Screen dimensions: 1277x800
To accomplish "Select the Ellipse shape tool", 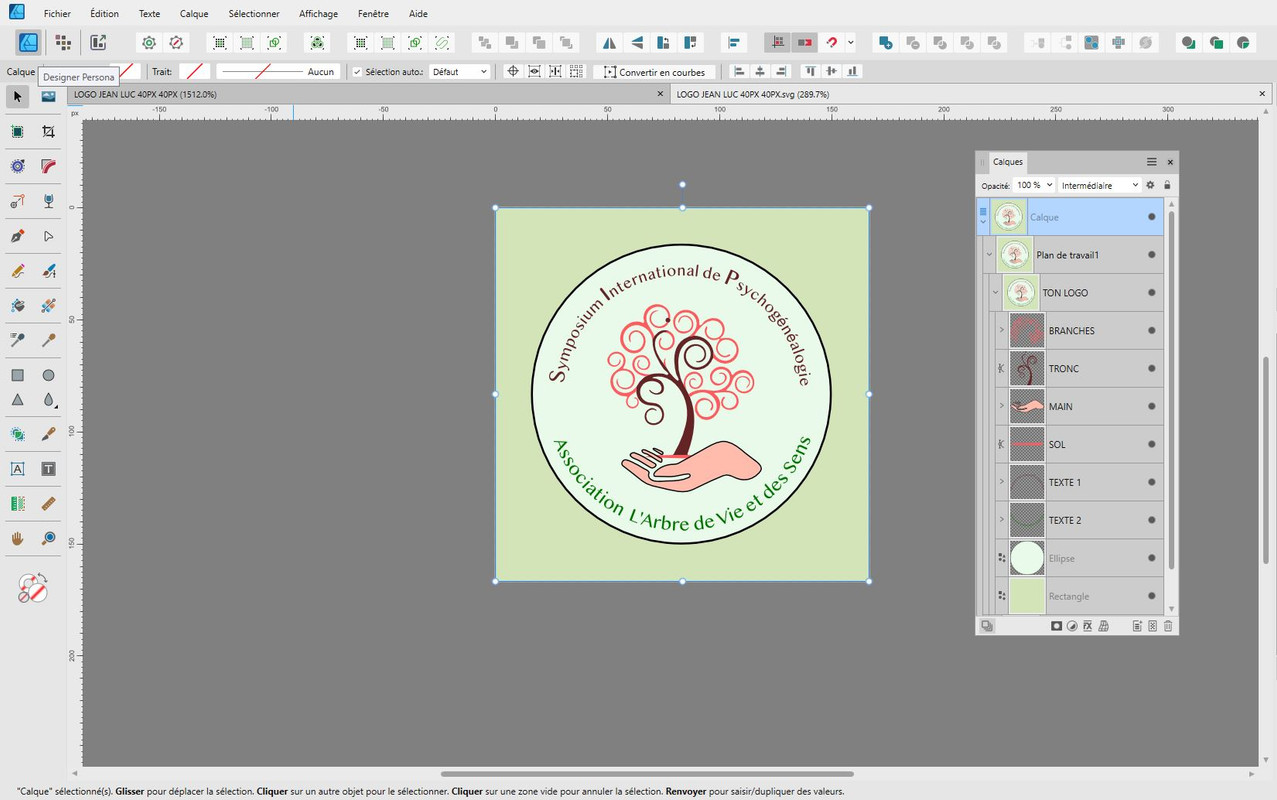I will click(48, 375).
